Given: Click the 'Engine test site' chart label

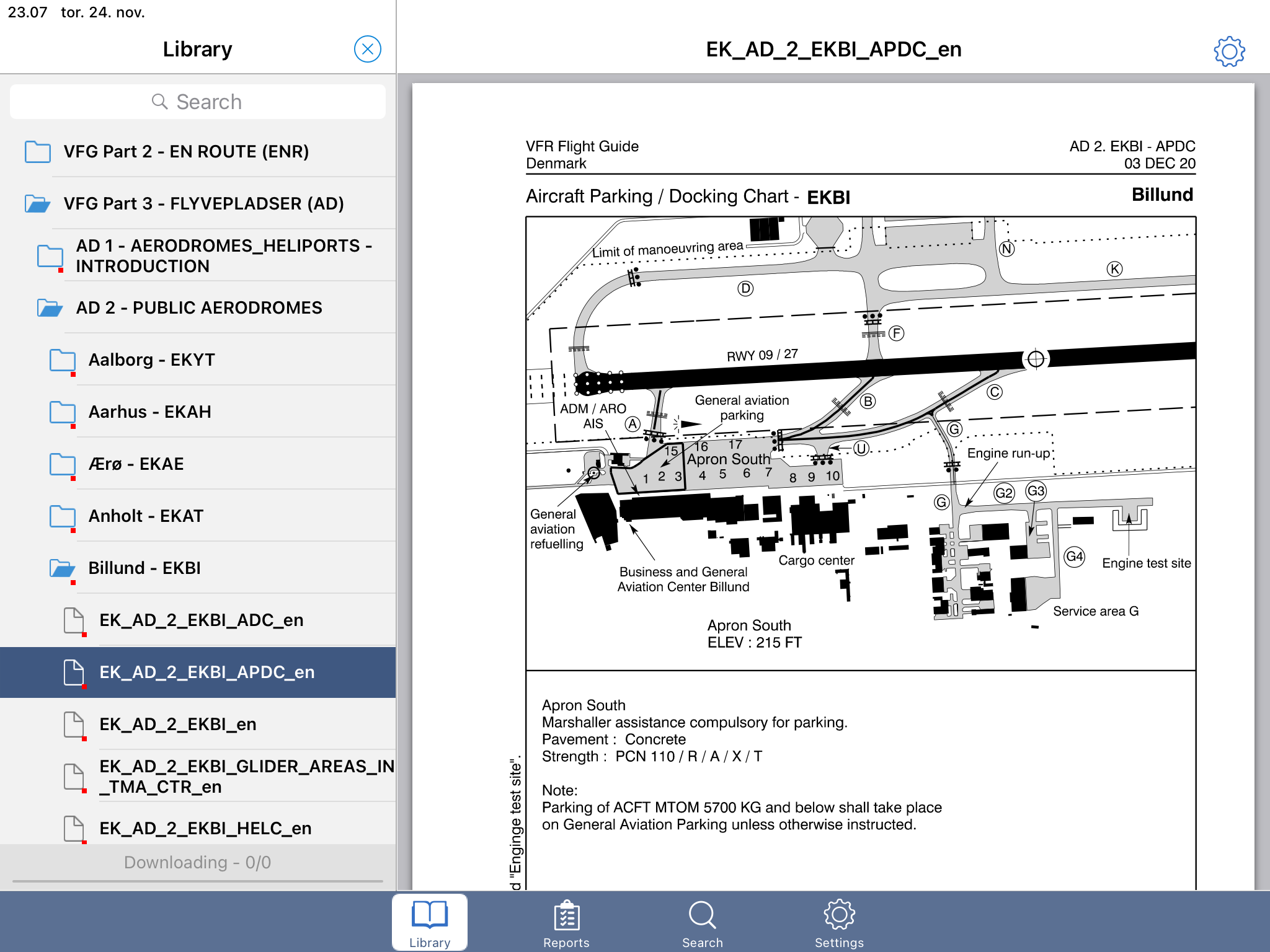Looking at the screenshot, I should point(1147,563).
